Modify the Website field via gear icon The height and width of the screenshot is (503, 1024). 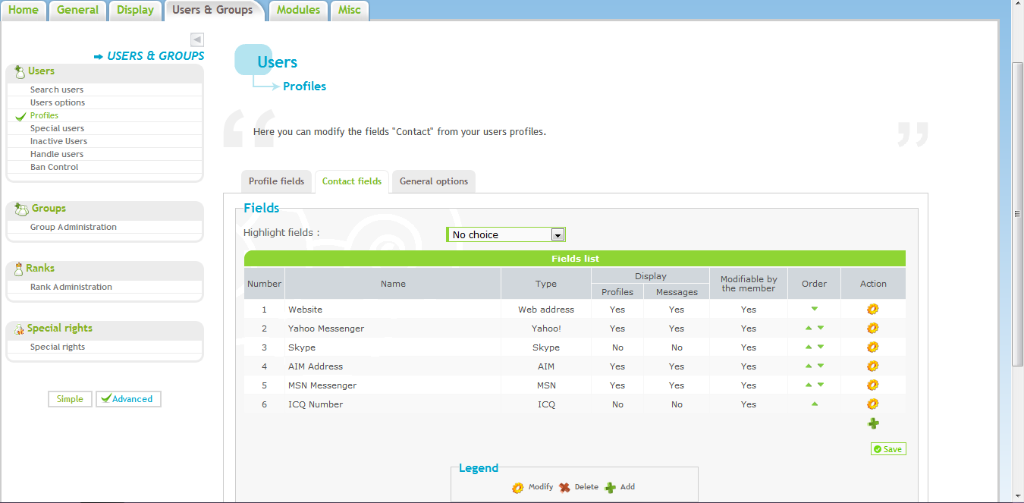tap(872, 310)
